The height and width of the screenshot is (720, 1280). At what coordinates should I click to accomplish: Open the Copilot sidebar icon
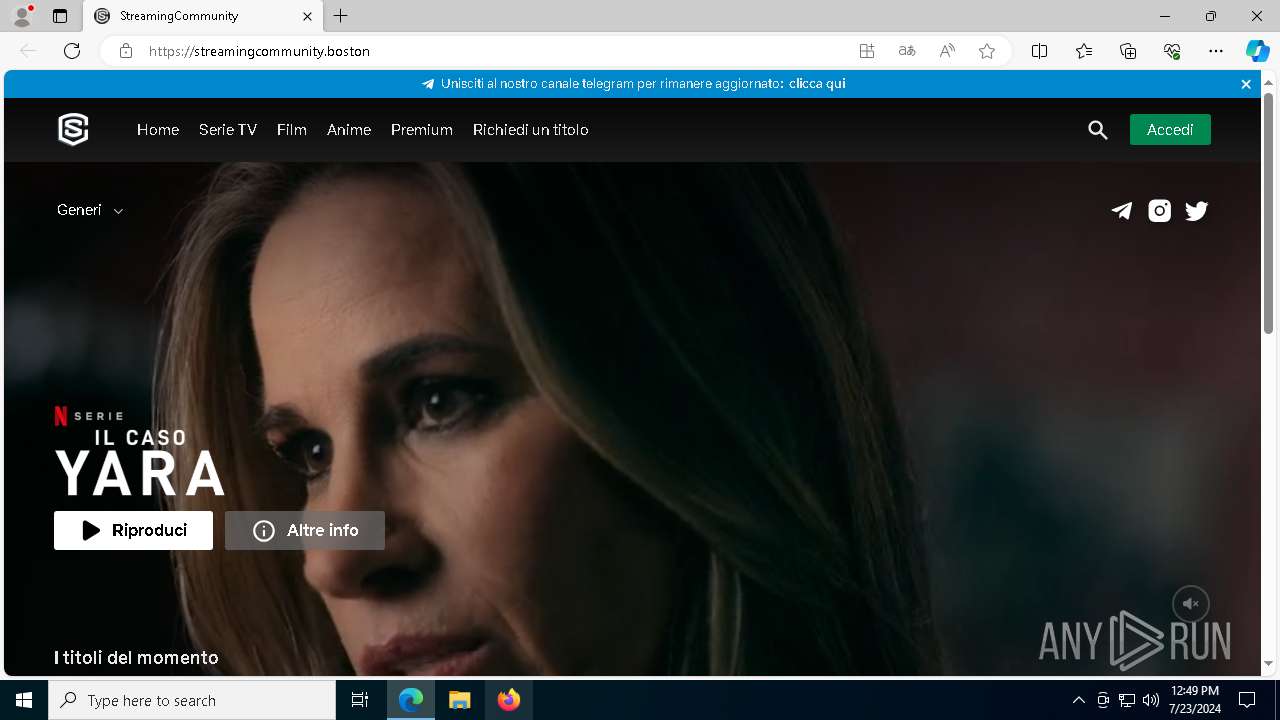pyautogui.click(x=1257, y=51)
